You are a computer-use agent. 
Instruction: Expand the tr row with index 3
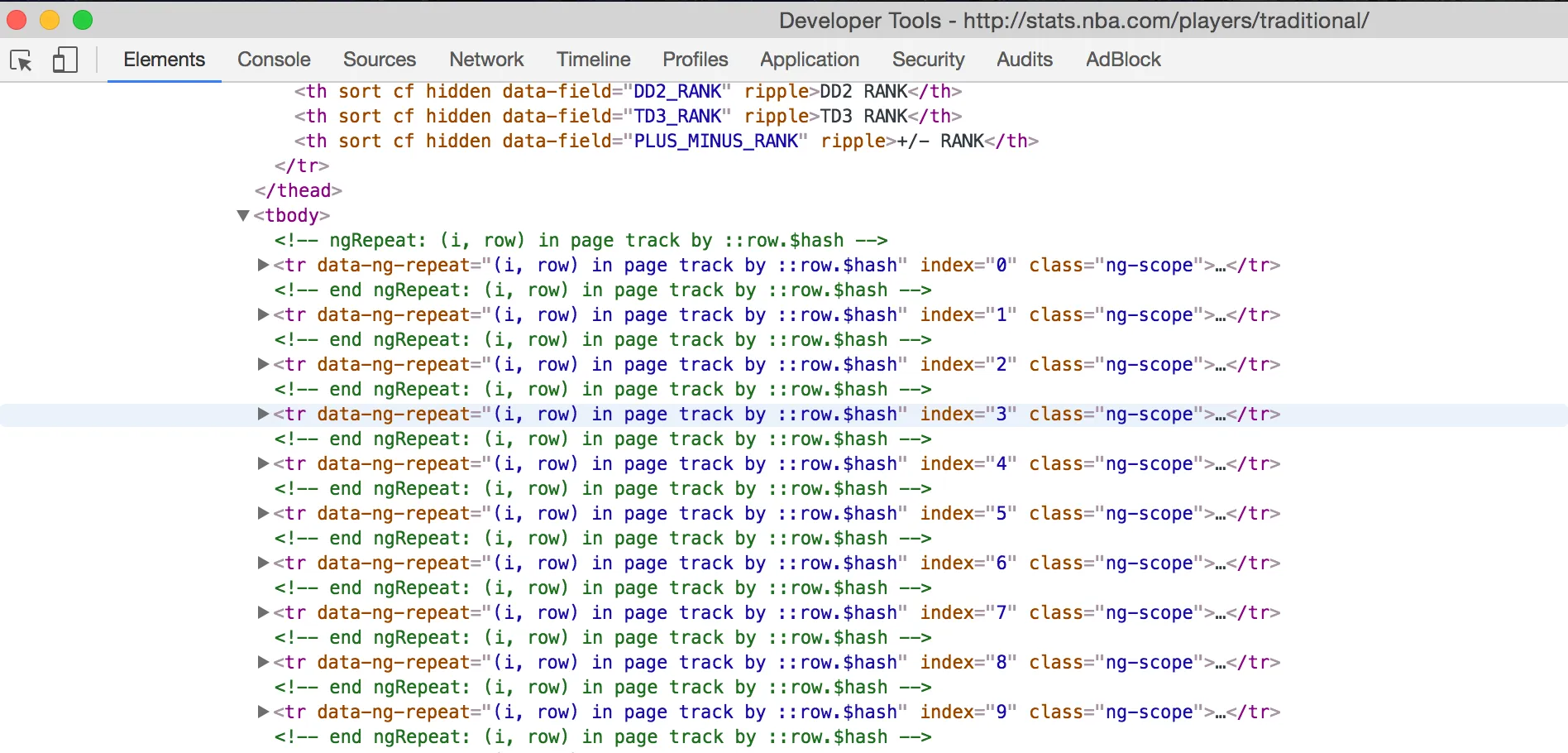pyautogui.click(x=263, y=414)
